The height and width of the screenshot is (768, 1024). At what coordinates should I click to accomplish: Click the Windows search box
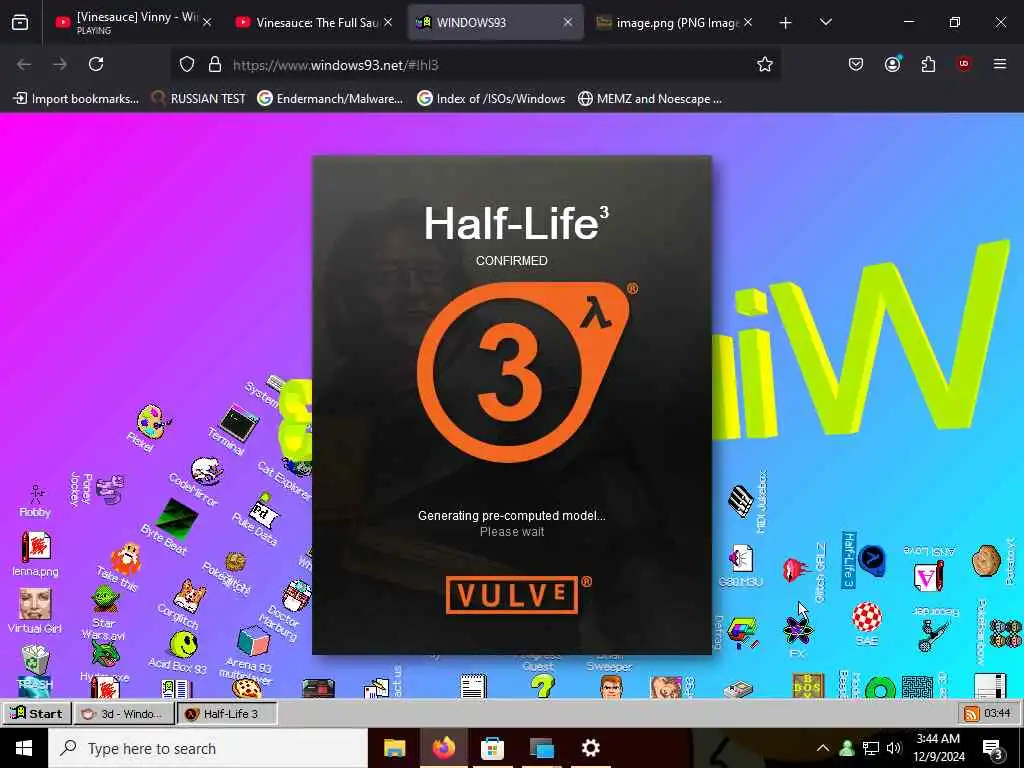pos(208,748)
